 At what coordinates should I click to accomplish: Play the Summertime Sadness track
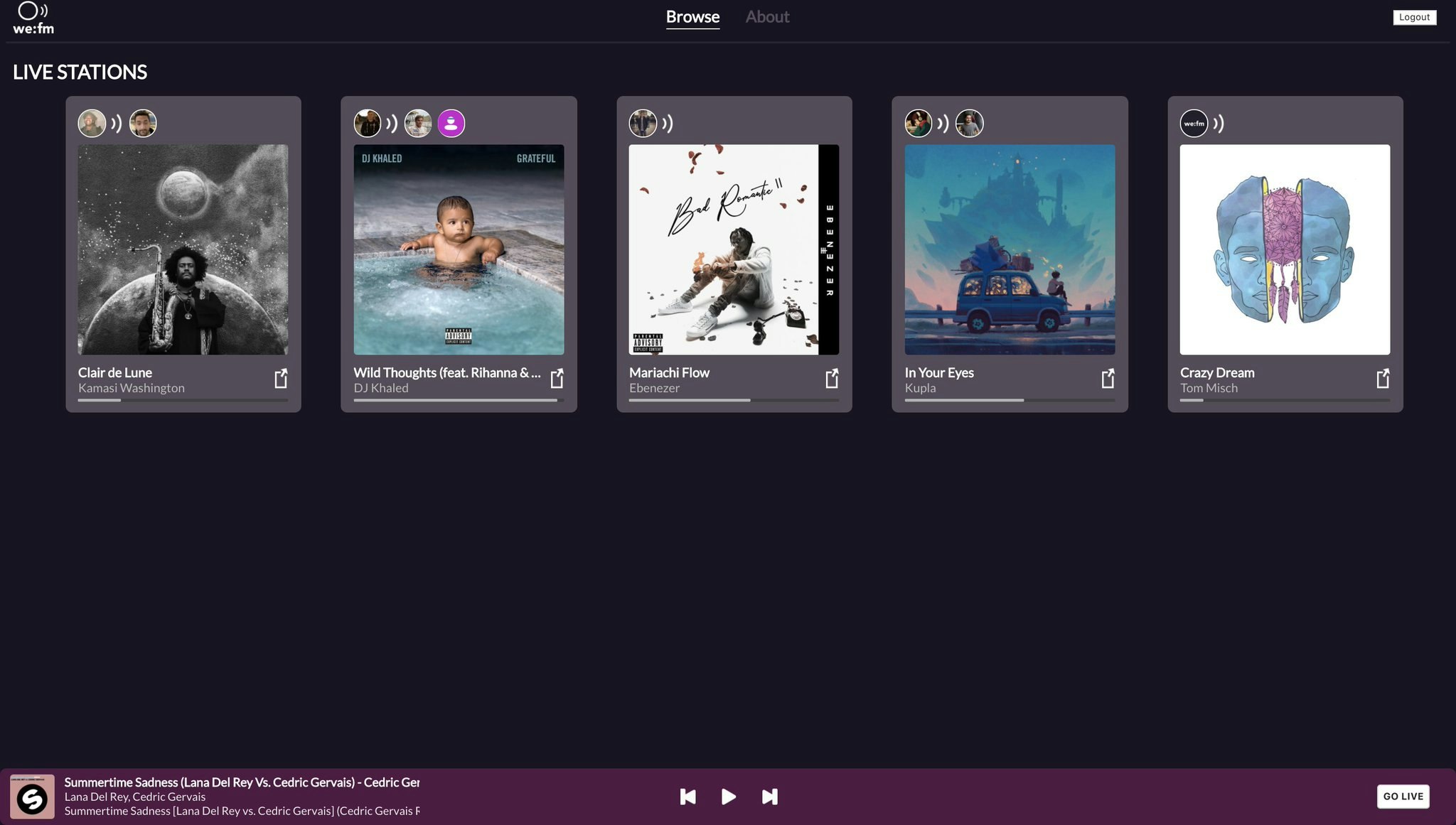pyautogui.click(x=728, y=797)
